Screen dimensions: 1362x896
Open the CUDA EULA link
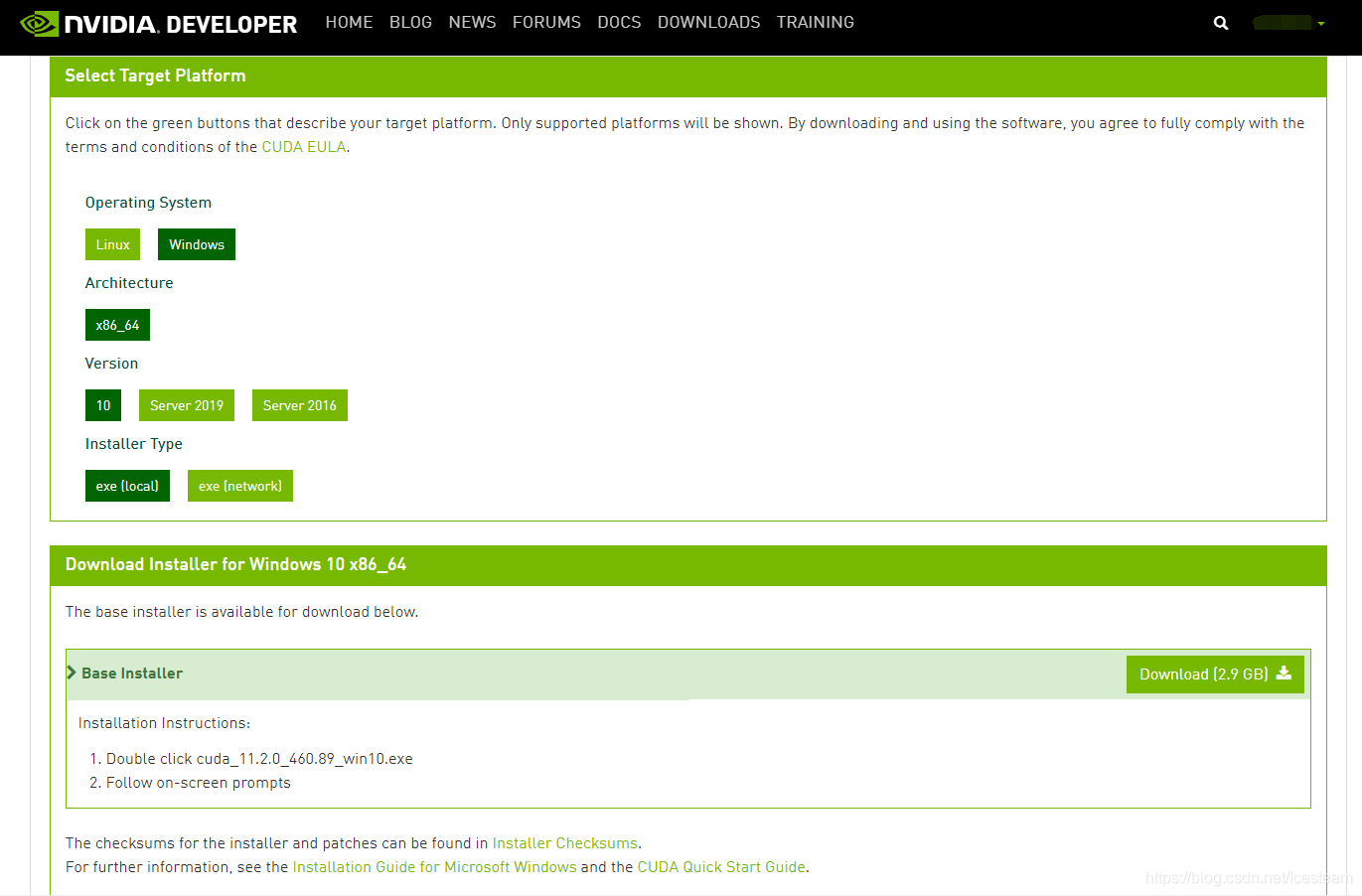(303, 147)
